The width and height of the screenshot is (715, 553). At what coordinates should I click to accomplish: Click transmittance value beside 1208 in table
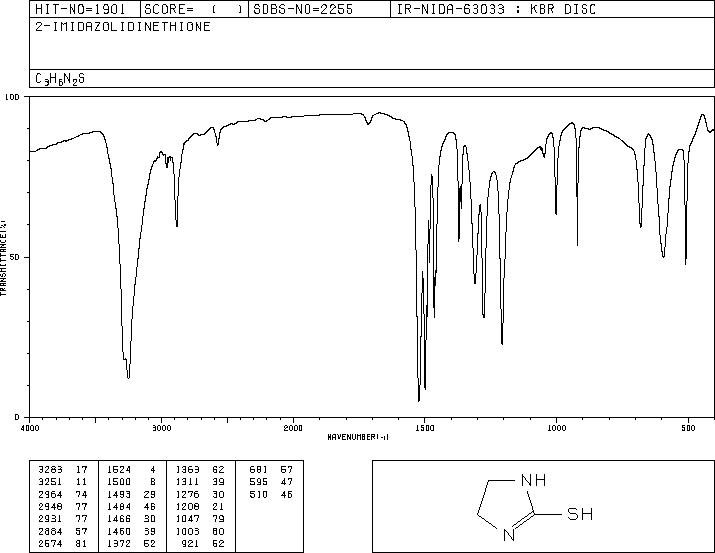click(x=219, y=506)
